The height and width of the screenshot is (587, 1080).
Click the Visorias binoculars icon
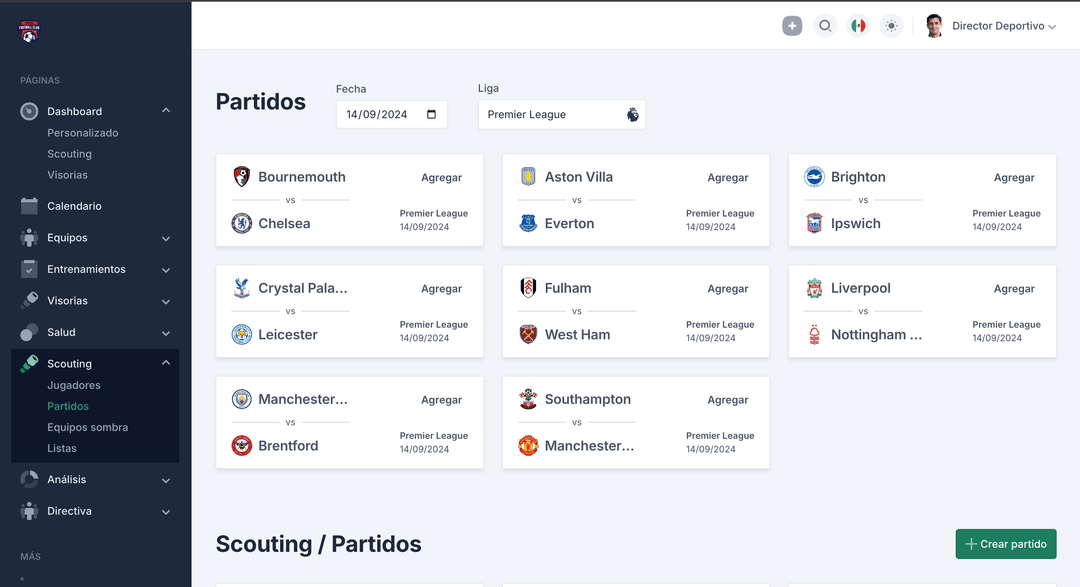[29, 301]
